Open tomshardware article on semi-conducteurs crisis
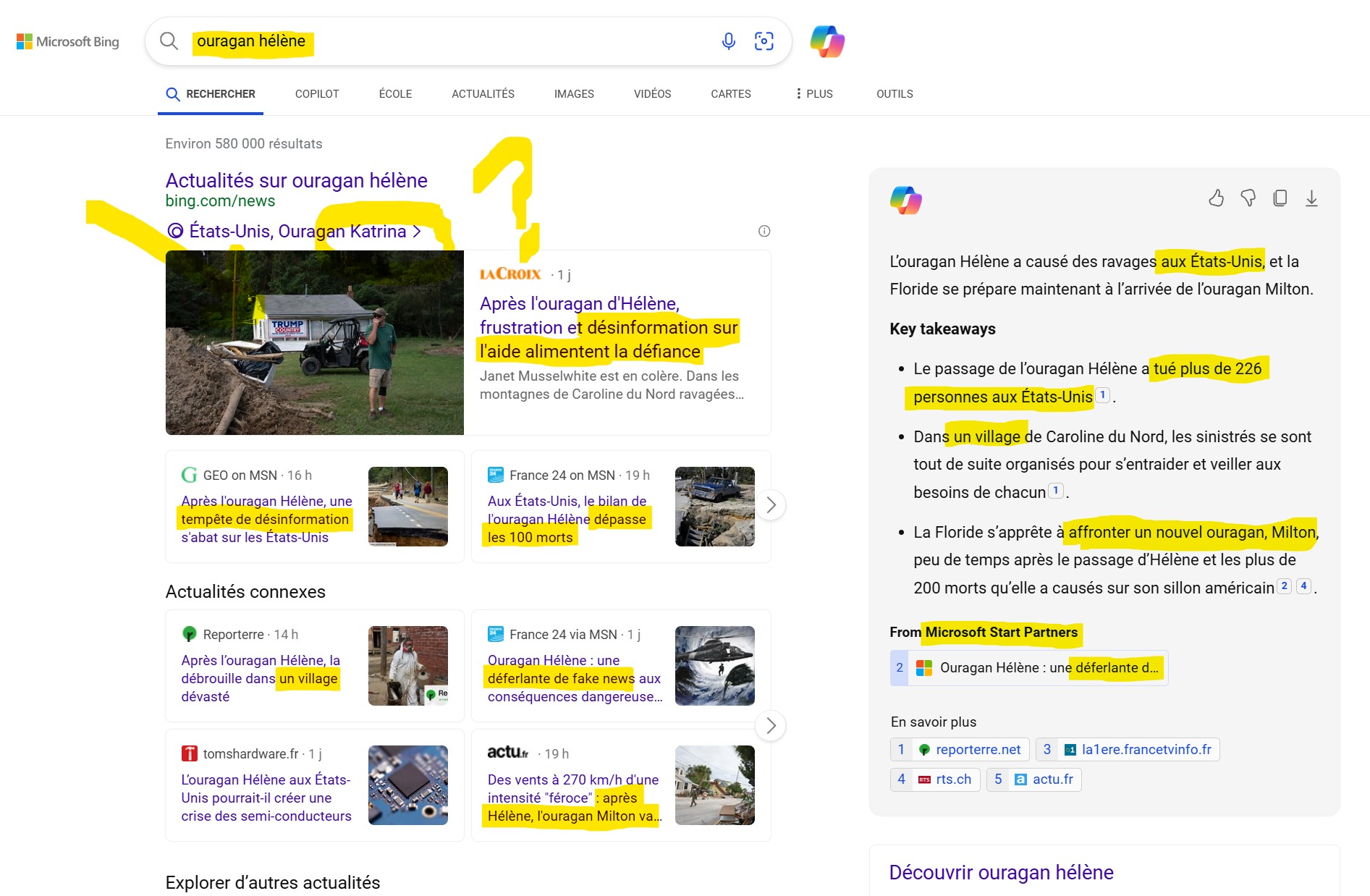This screenshot has width=1370, height=896. point(266,798)
